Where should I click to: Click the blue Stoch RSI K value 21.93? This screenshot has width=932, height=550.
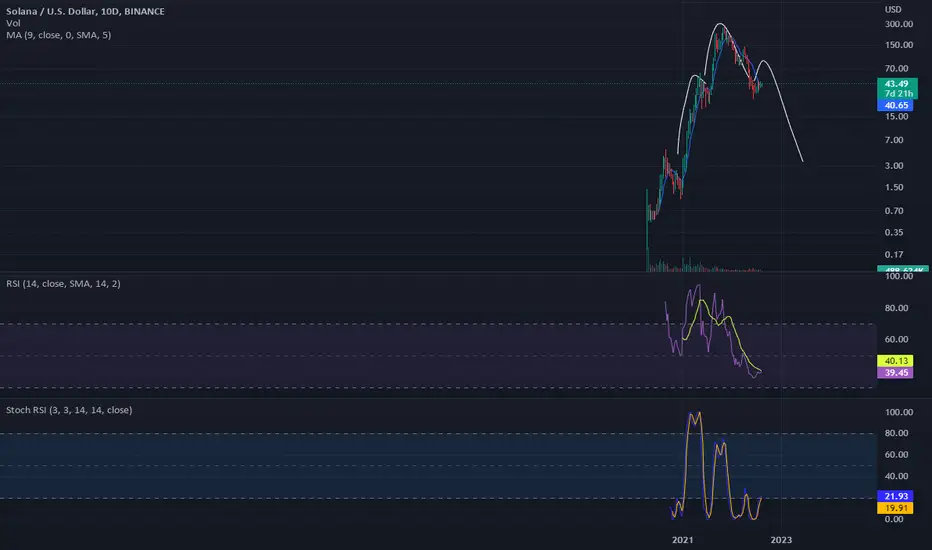pyautogui.click(x=895, y=496)
